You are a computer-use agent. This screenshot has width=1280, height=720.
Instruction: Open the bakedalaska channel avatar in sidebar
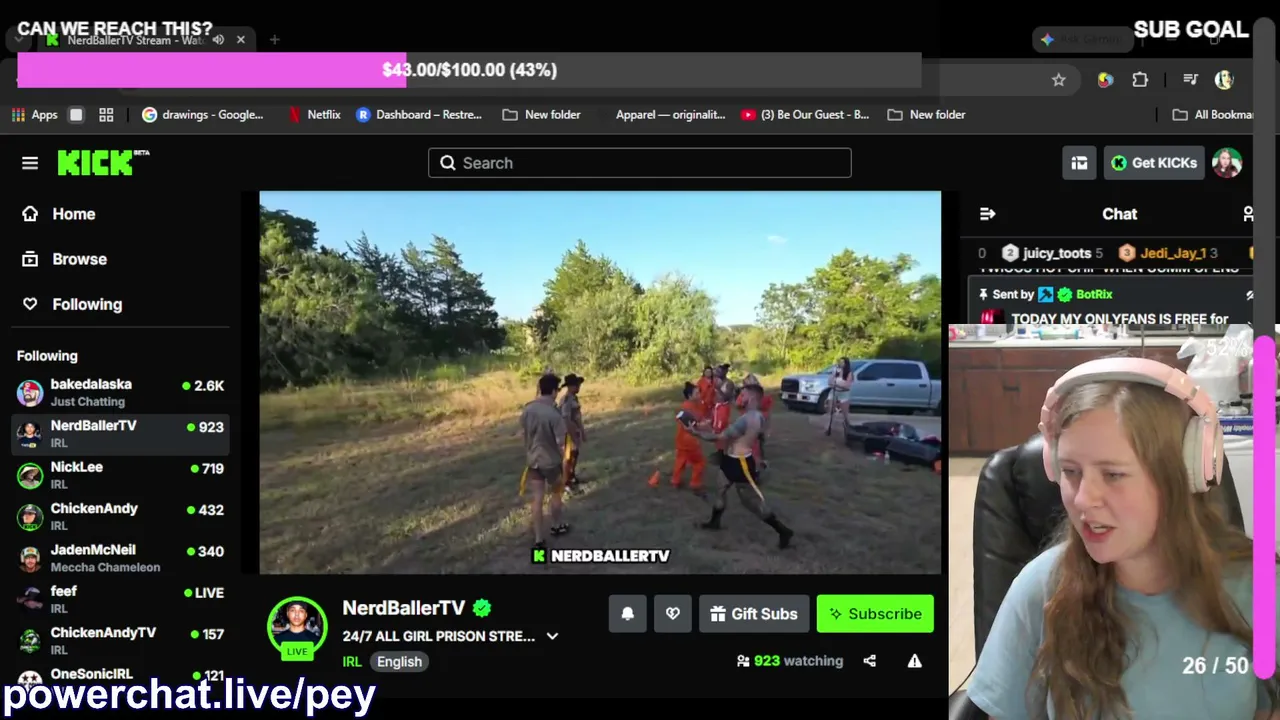pyautogui.click(x=30, y=392)
